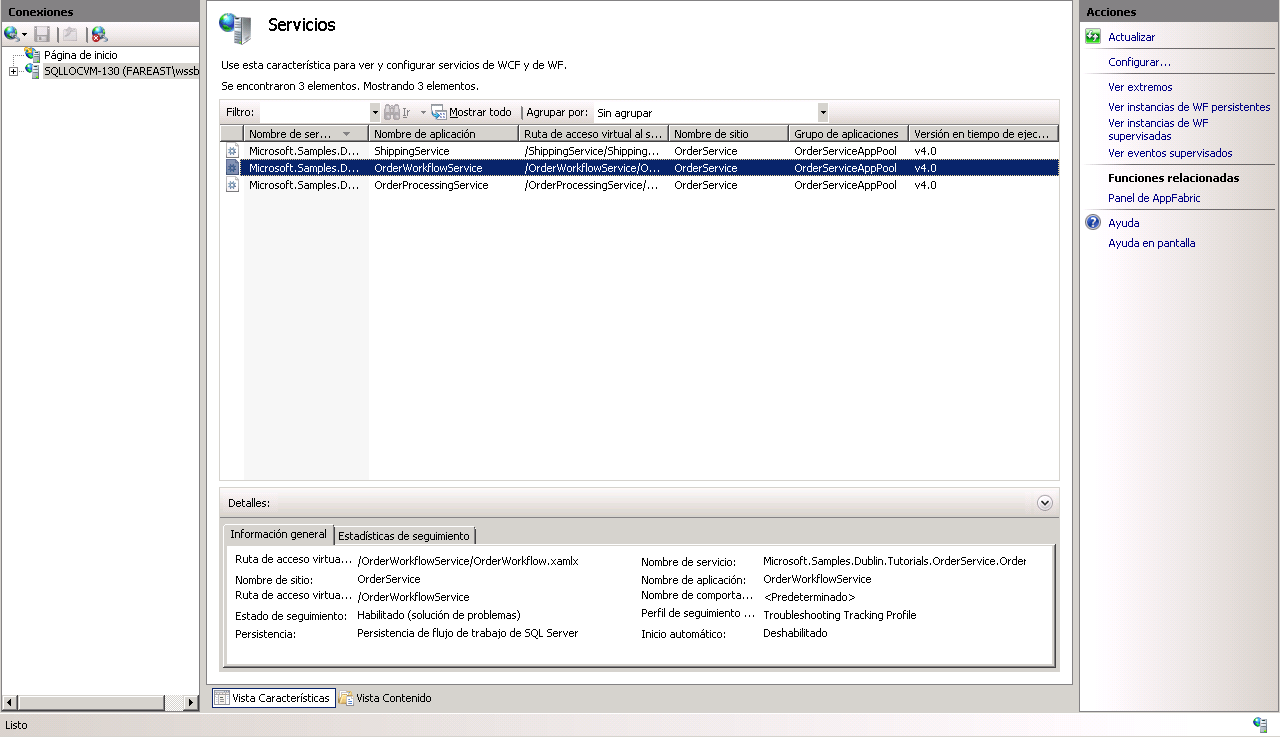Click the Vista Características tab icon
This screenshot has width=1280, height=738.
(222, 698)
